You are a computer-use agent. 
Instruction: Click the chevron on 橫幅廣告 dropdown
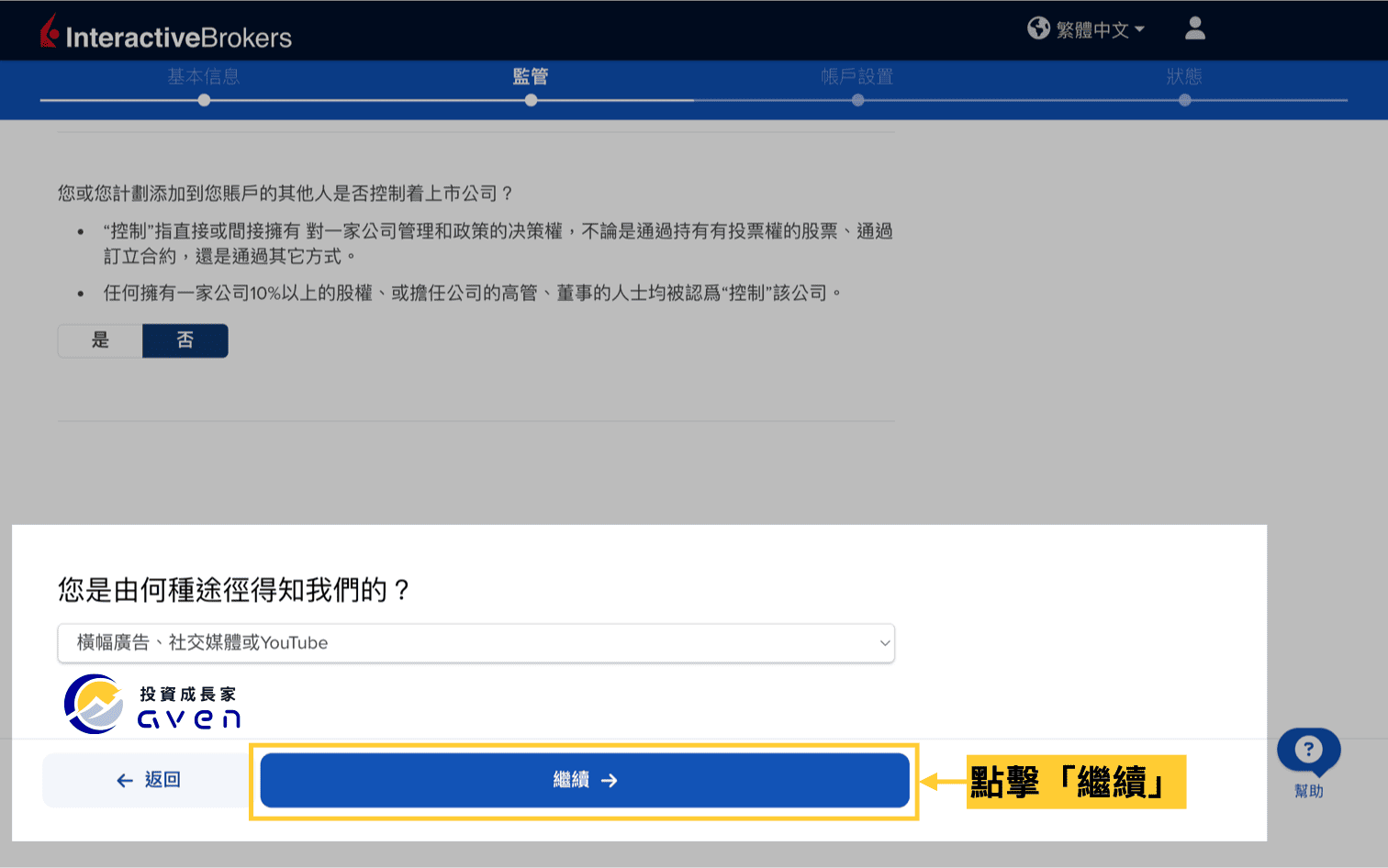point(884,643)
